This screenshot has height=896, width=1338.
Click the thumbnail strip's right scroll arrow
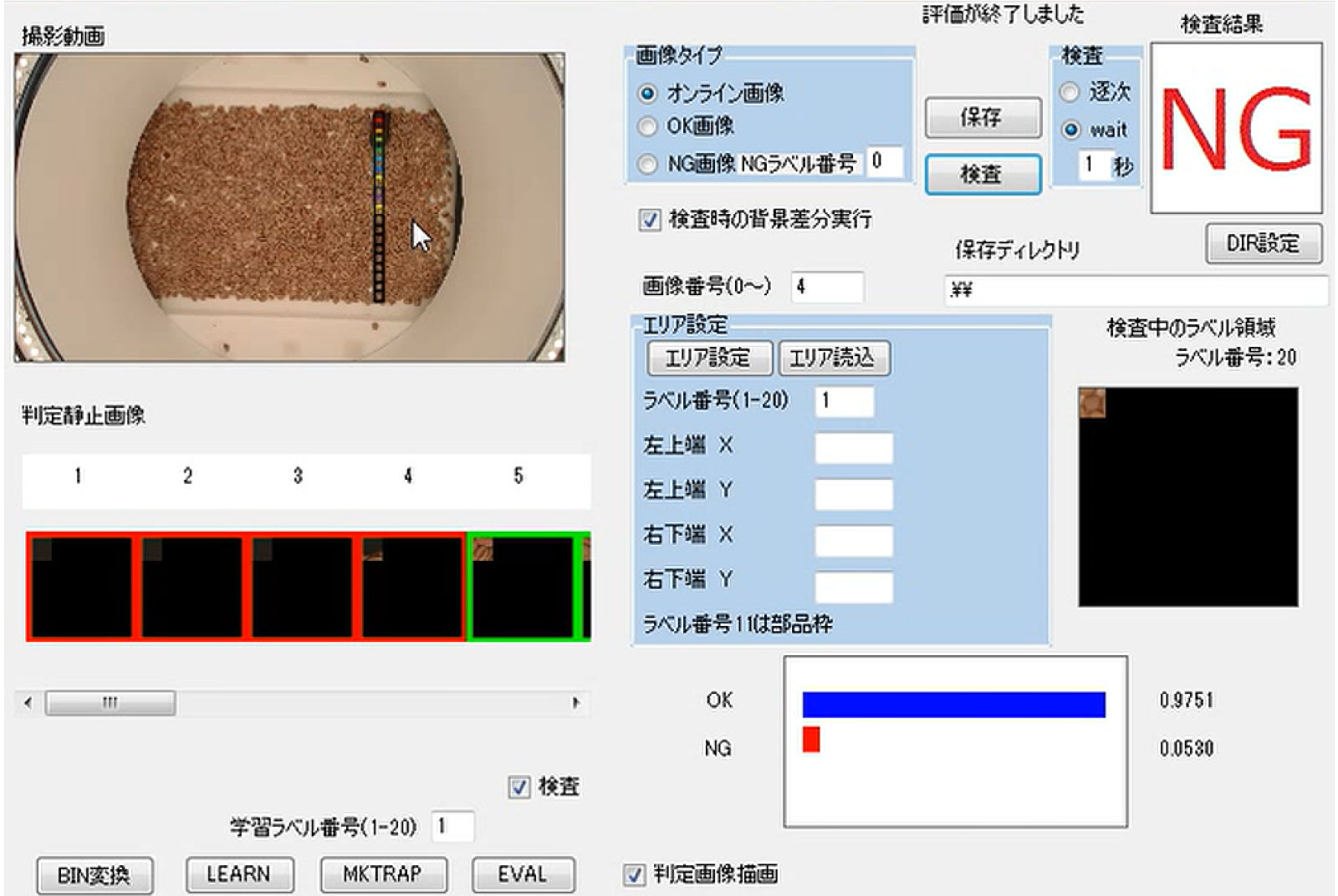pyautogui.click(x=575, y=703)
